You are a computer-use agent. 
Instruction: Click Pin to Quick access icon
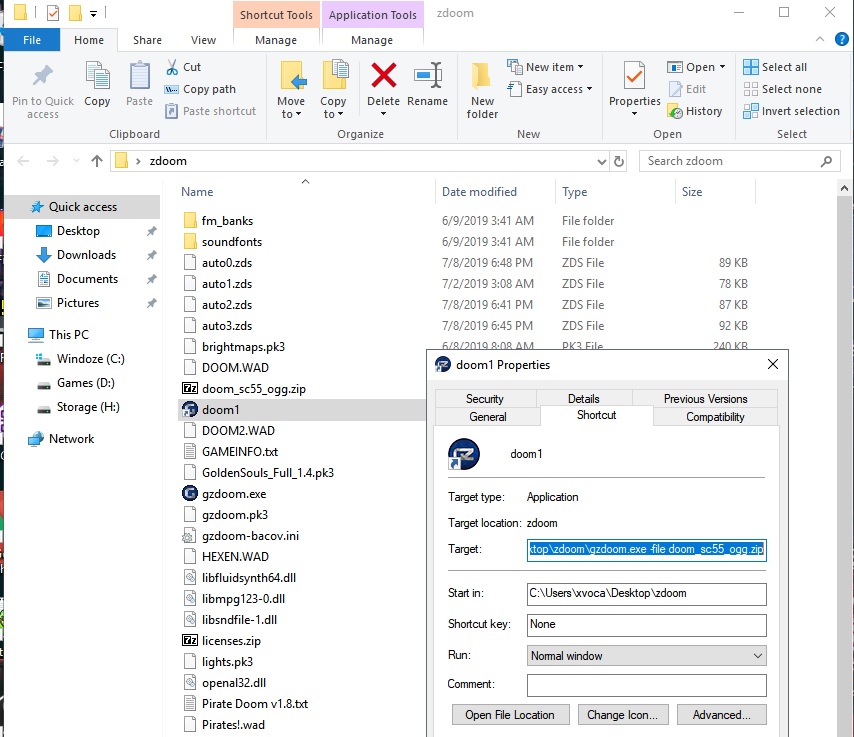tap(42, 76)
